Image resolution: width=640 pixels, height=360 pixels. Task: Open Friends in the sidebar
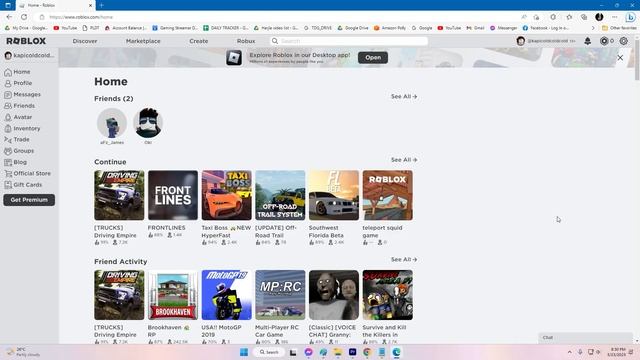click(x=20, y=106)
